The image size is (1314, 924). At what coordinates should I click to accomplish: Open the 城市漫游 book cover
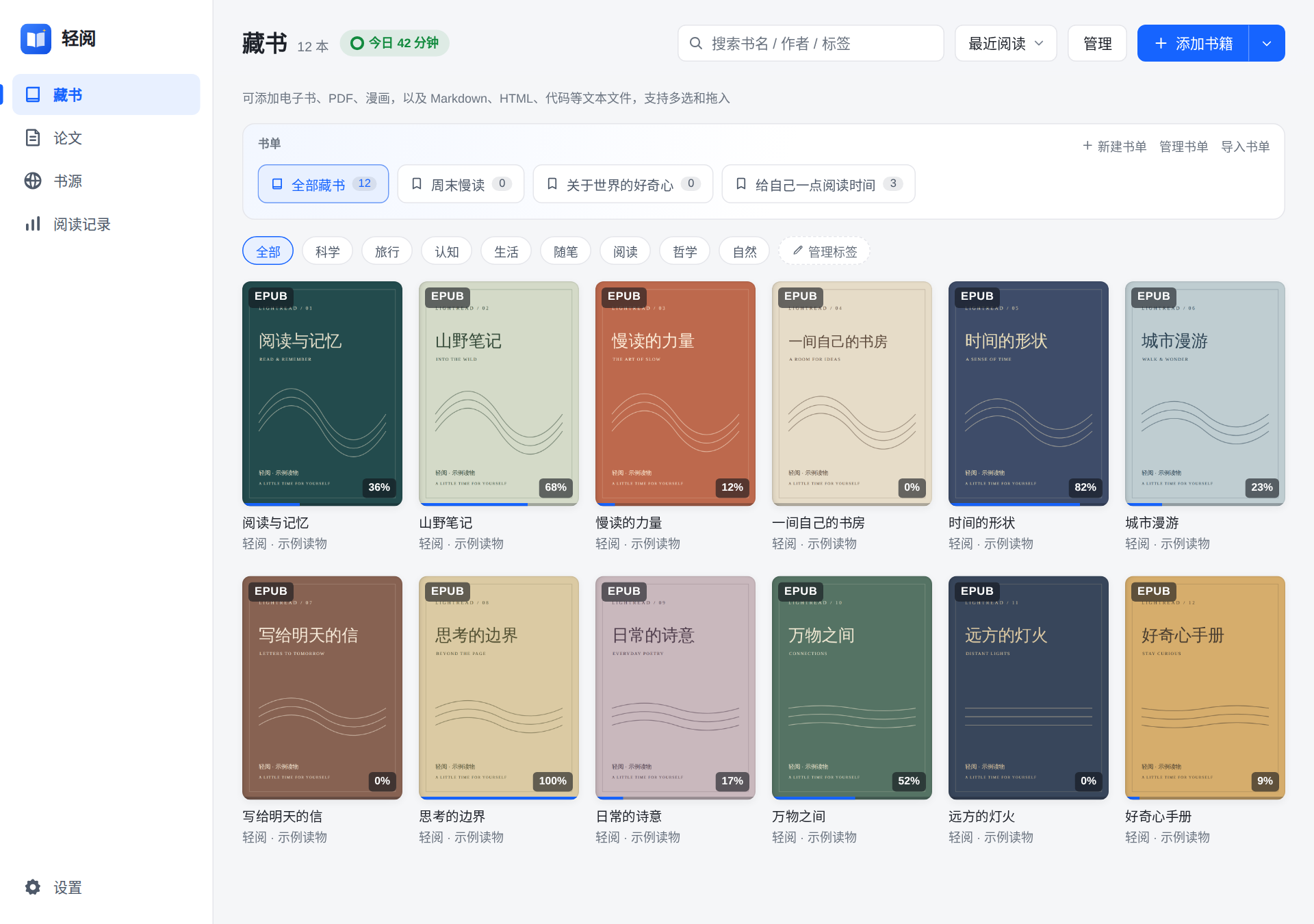1205,394
